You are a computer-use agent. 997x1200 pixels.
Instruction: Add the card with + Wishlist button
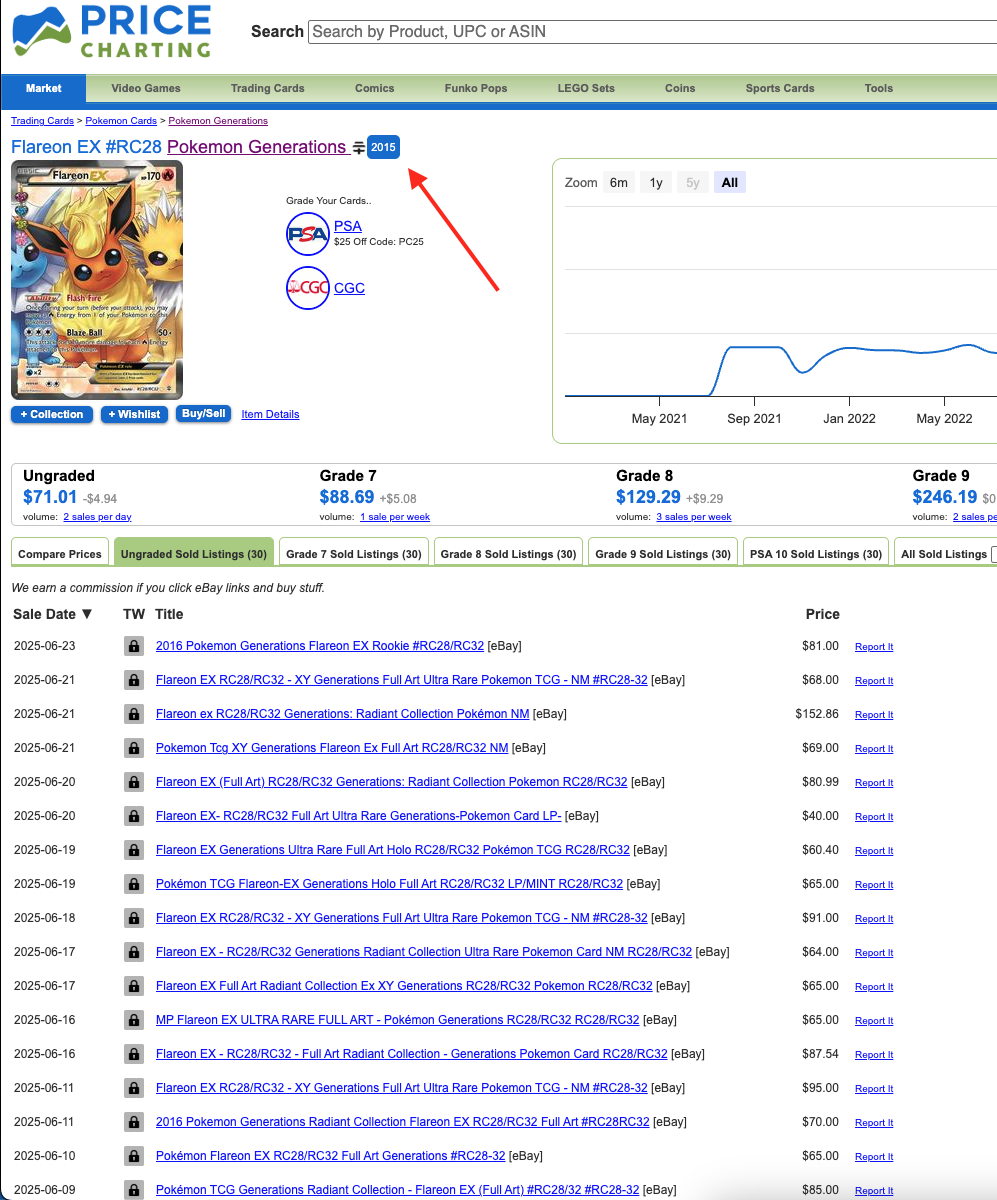pos(134,414)
